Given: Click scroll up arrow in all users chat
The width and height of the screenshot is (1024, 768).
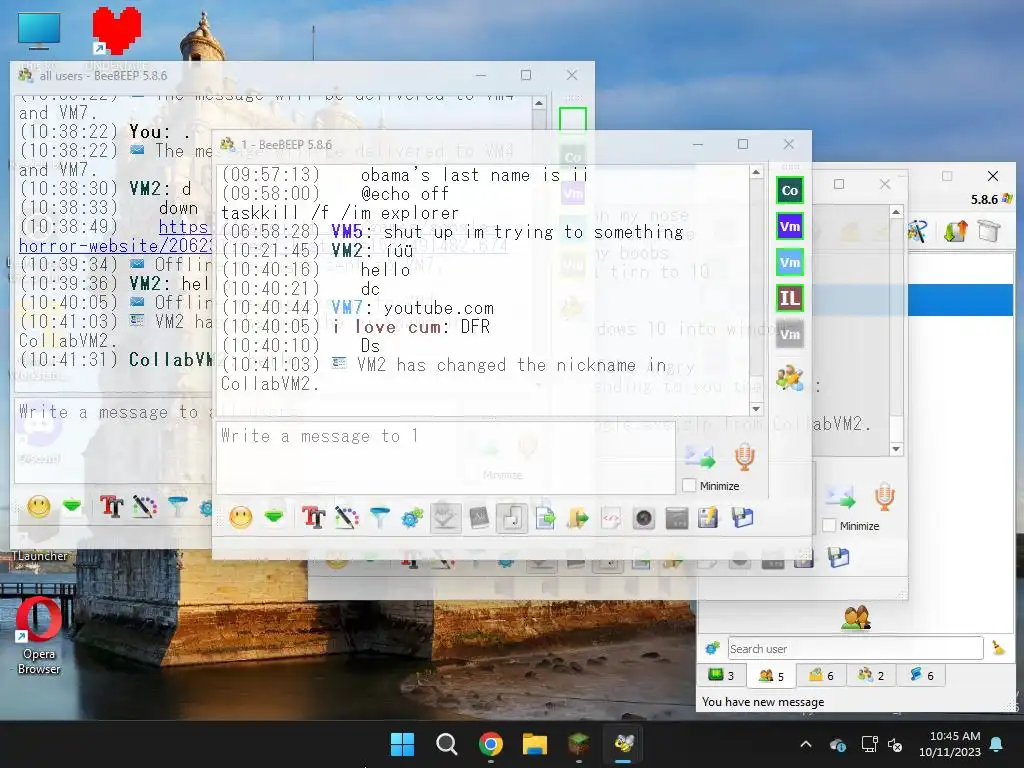Looking at the screenshot, I should point(539,103).
